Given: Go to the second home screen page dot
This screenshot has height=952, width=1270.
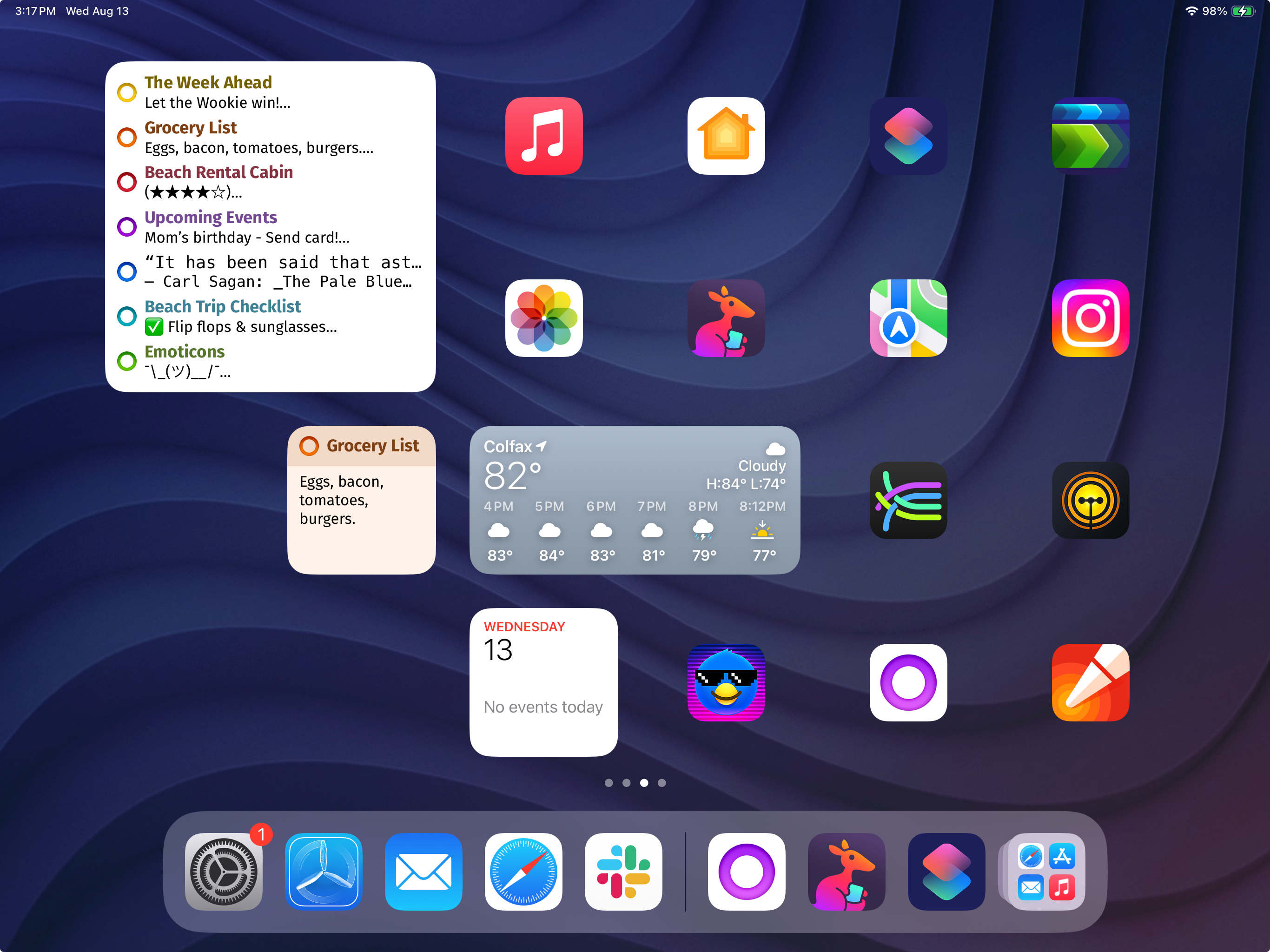Looking at the screenshot, I should pos(626,783).
